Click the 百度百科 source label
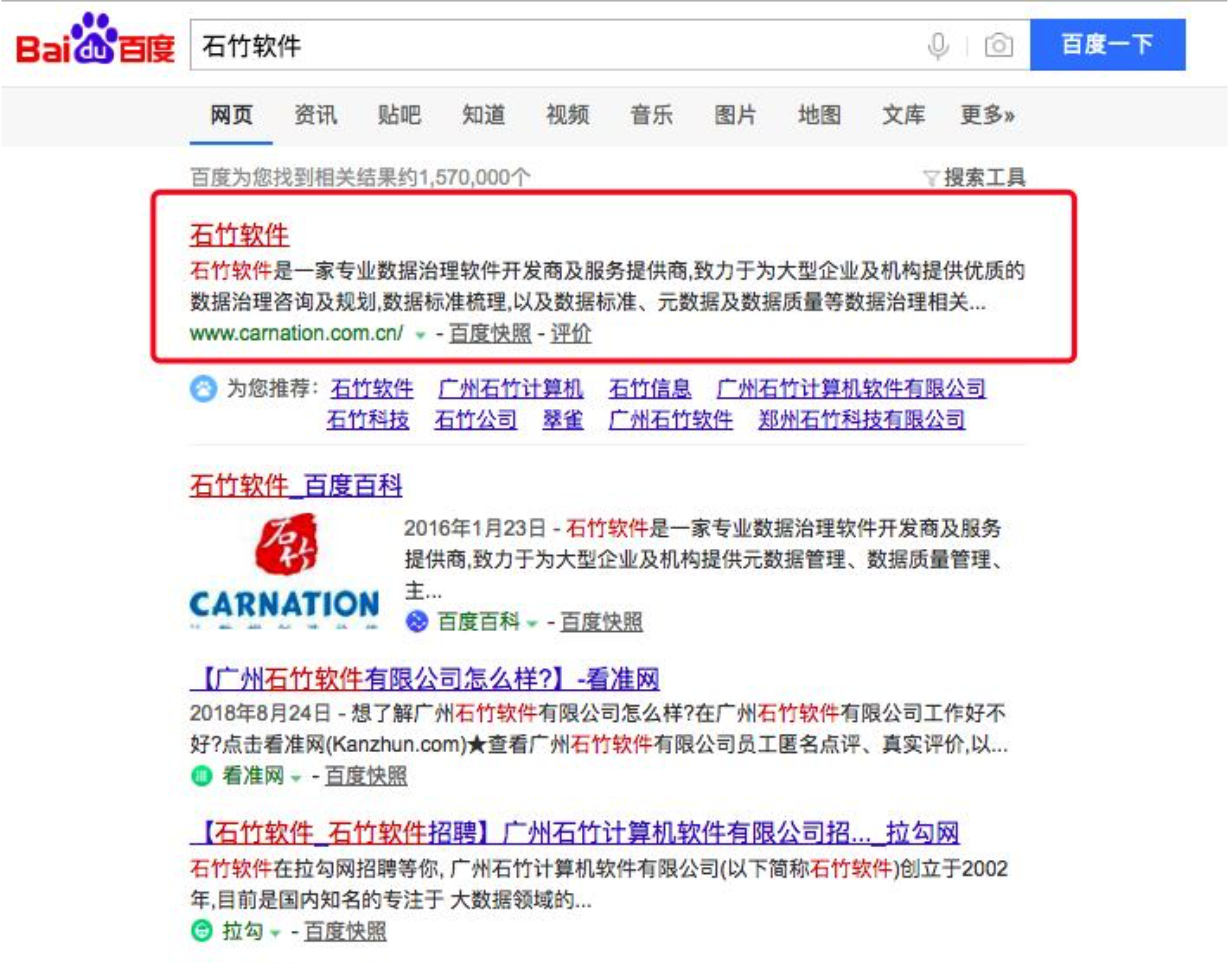Viewport: 1228px width, 963px height. 479,622
